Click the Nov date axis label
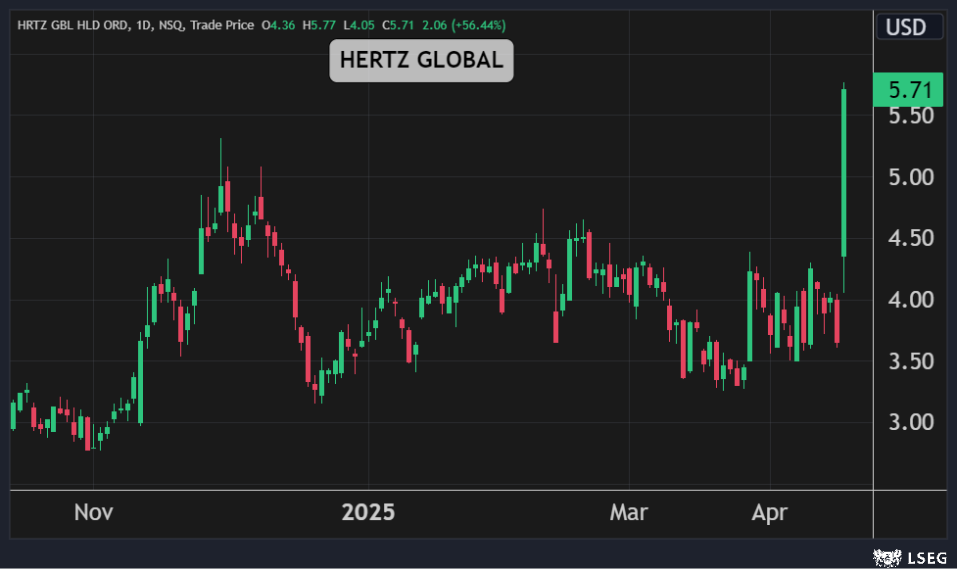Image resolution: width=957 pixels, height=569 pixels. (93, 512)
